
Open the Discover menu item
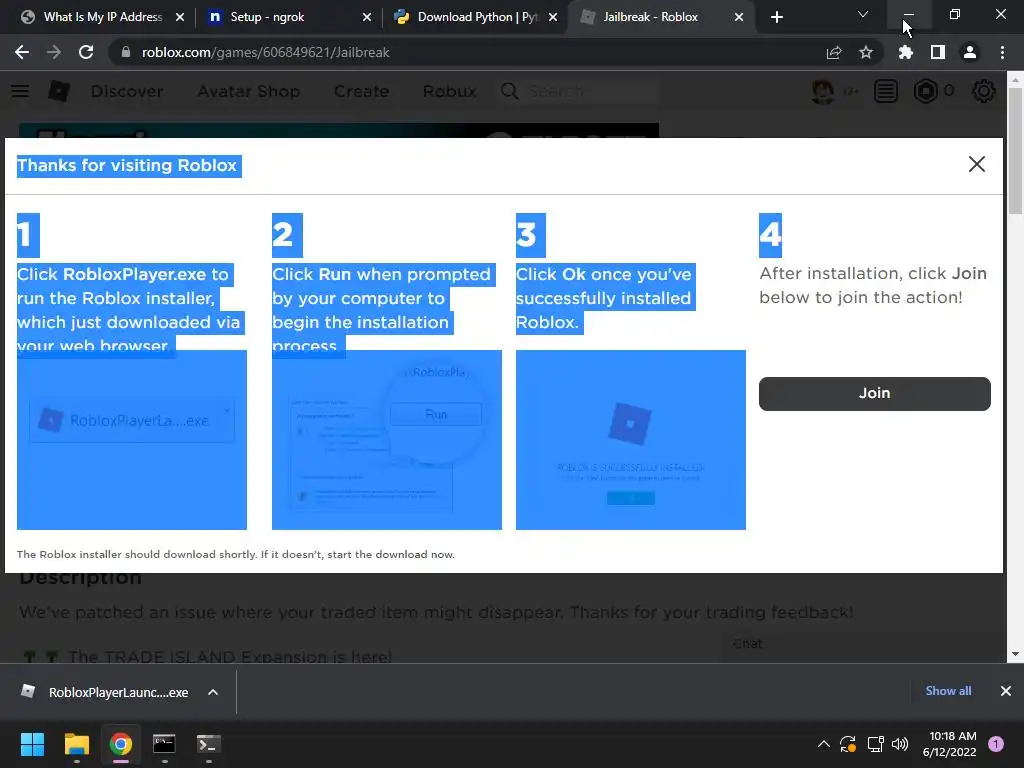coord(127,91)
